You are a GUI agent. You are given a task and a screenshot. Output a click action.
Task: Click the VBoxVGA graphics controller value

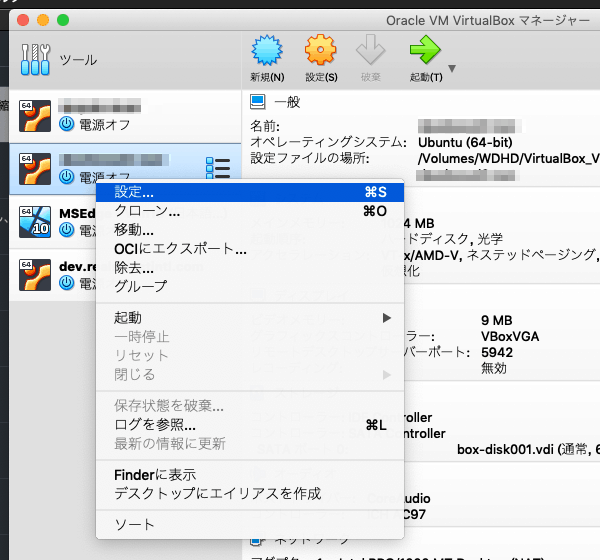[510, 336]
